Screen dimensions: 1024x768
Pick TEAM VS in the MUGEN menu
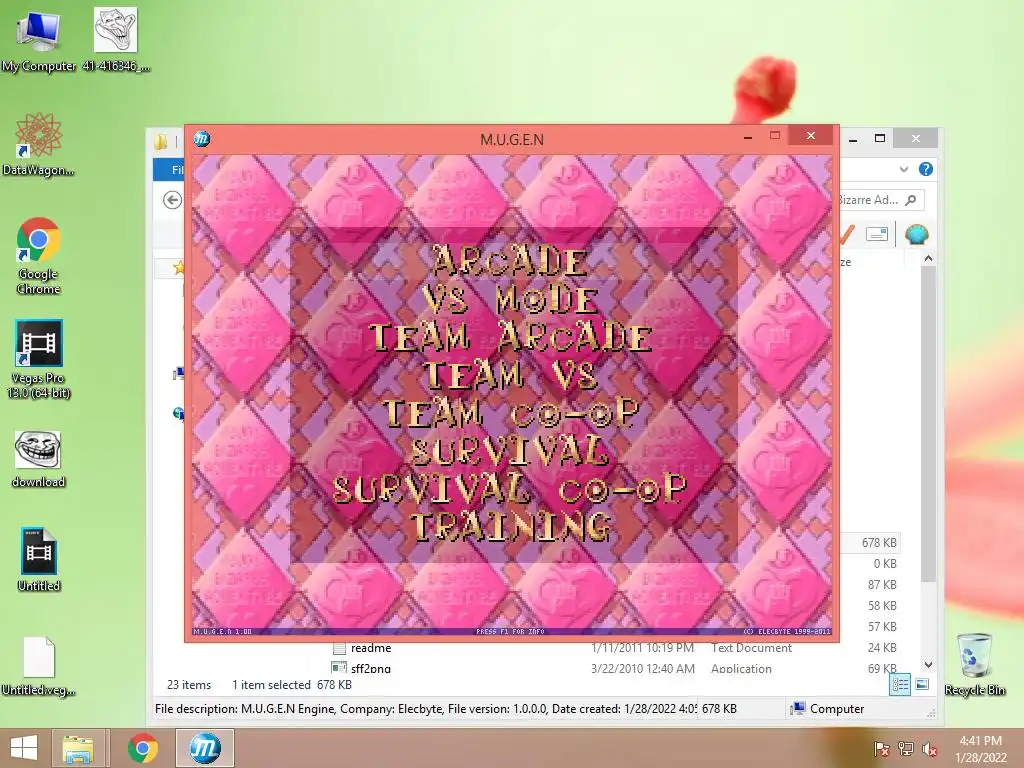tap(511, 376)
